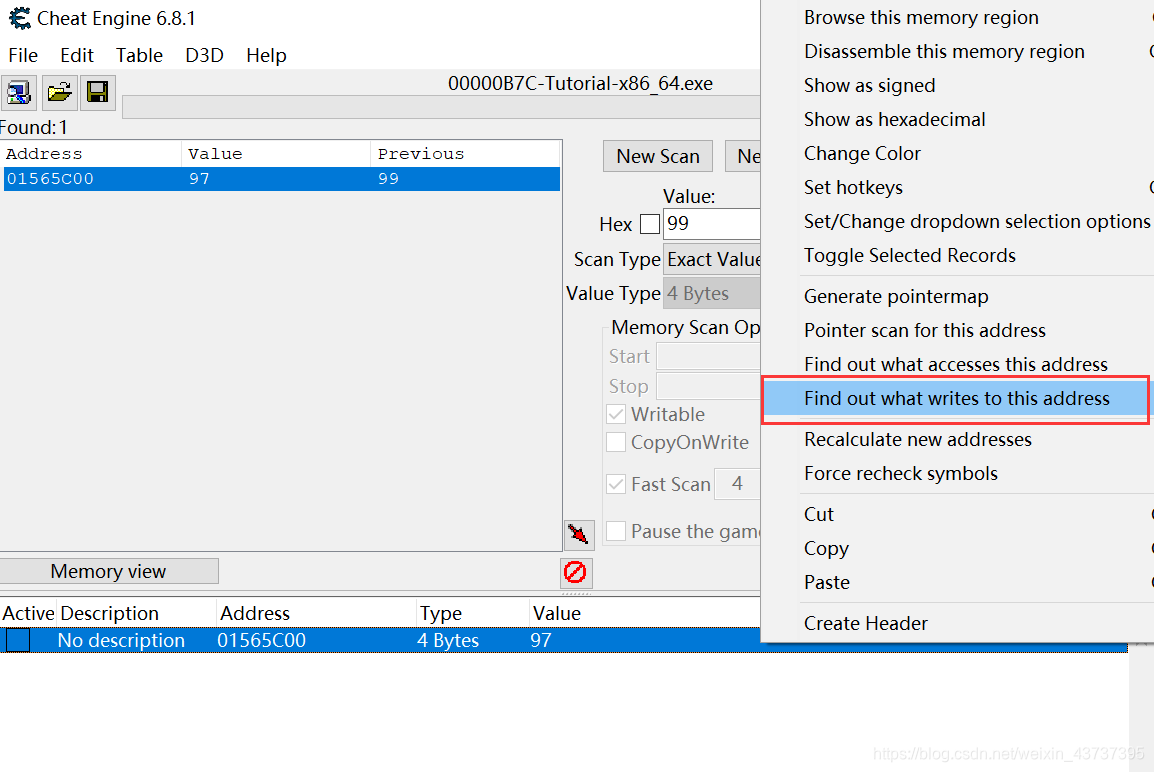
Task: Toggle the Fast Scan checkbox
Action: pos(616,484)
